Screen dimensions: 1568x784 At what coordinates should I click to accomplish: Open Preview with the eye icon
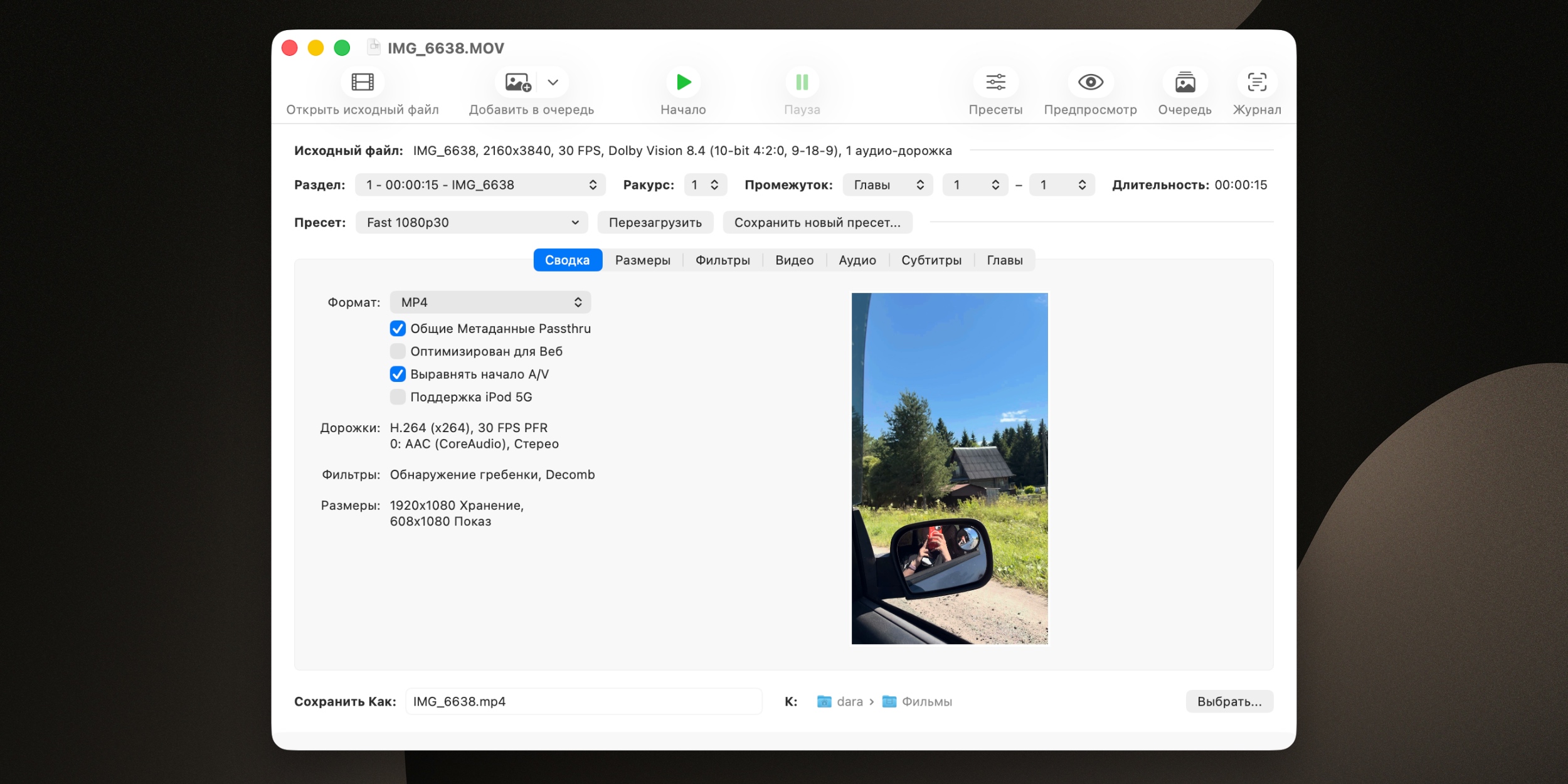(x=1090, y=82)
